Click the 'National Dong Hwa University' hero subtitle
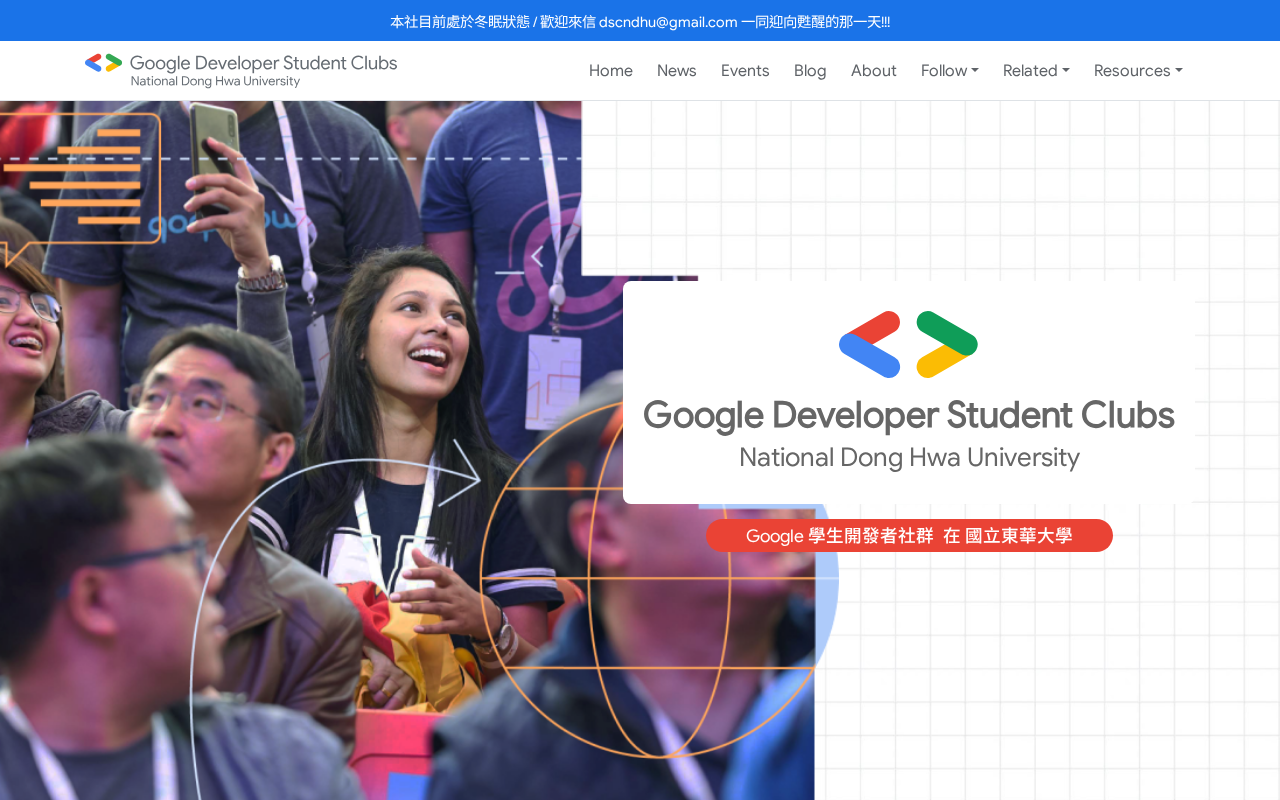The image size is (1280, 800). (x=909, y=457)
